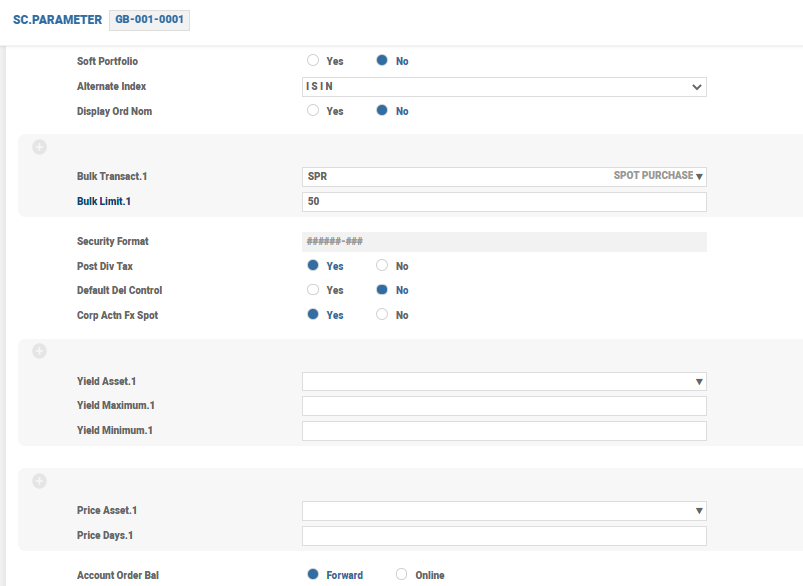Select No for Corp Actn Fx Spot
The image size is (803, 586).
(x=382, y=315)
